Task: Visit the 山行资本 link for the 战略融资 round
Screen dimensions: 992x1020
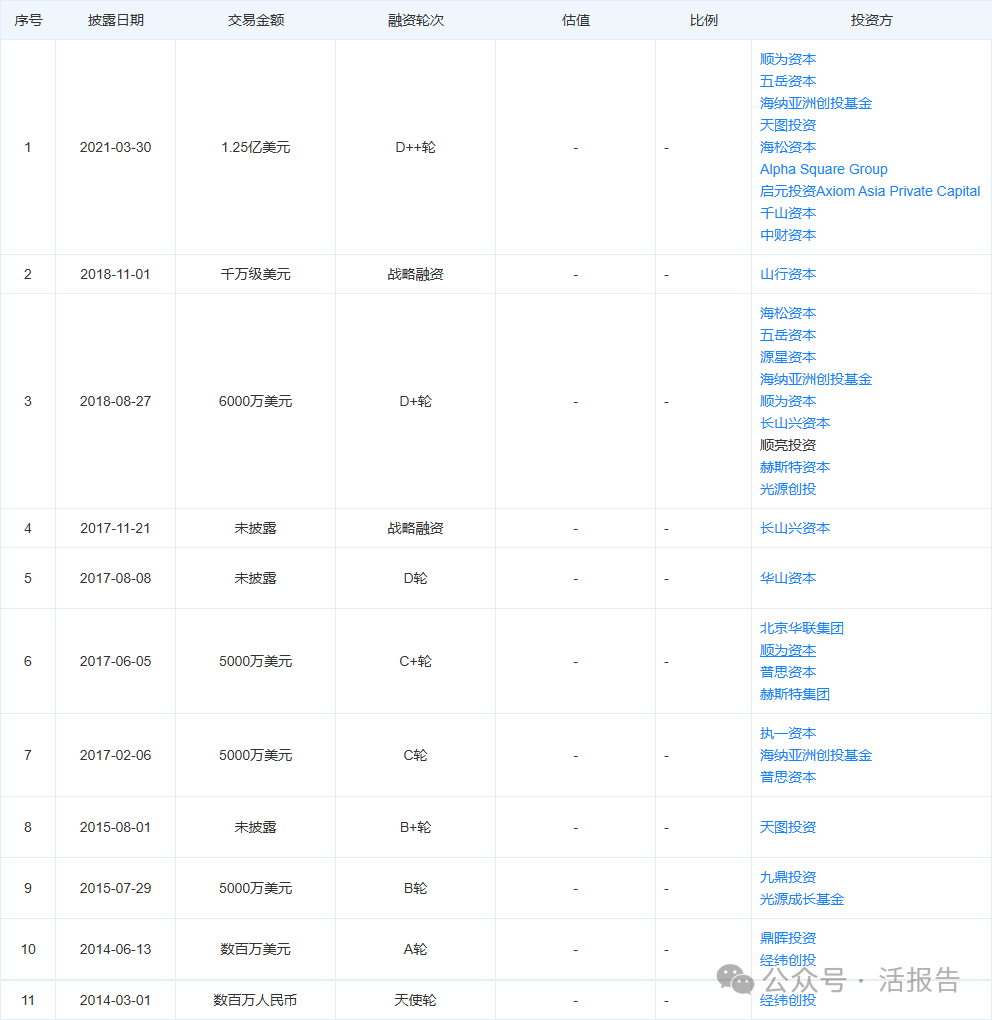Action: pos(787,273)
